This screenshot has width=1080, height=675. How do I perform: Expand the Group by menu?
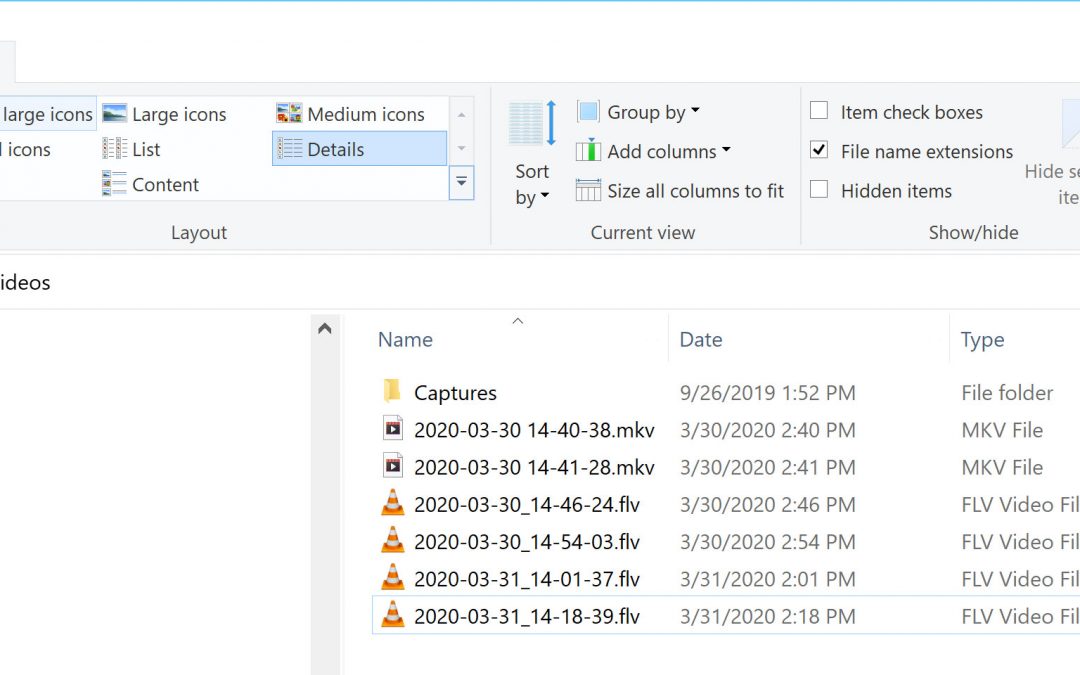coord(640,112)
